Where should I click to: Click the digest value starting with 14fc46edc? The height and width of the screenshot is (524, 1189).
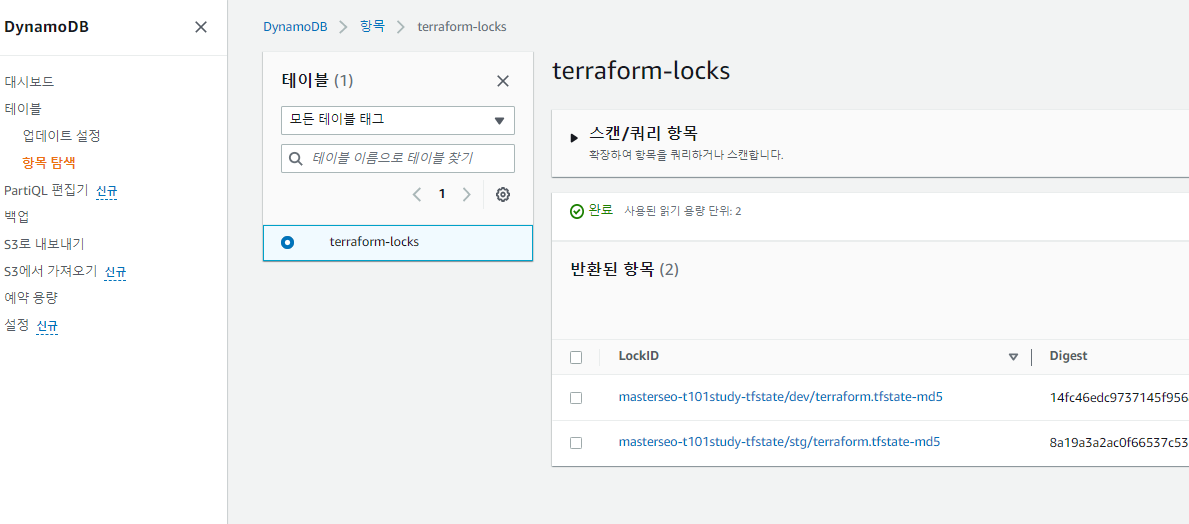pyautogui.click(x=1118, y=397)
